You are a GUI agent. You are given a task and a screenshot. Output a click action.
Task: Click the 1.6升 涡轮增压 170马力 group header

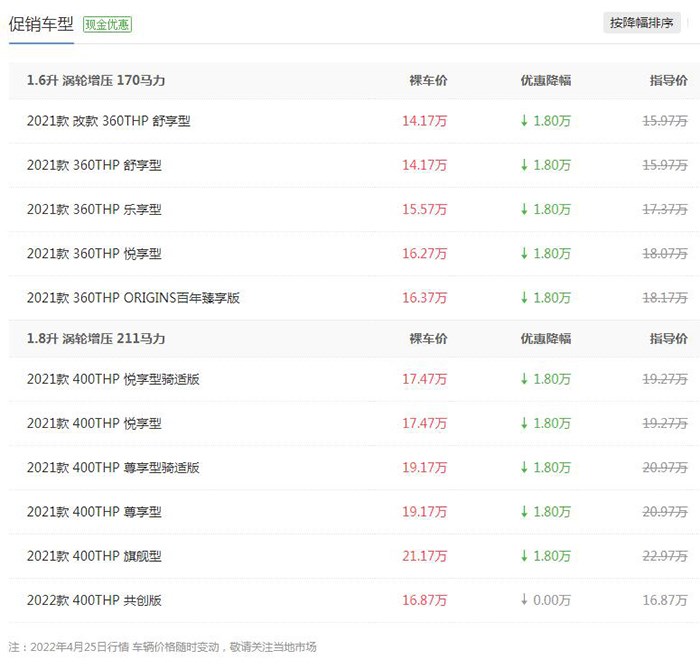96,80
